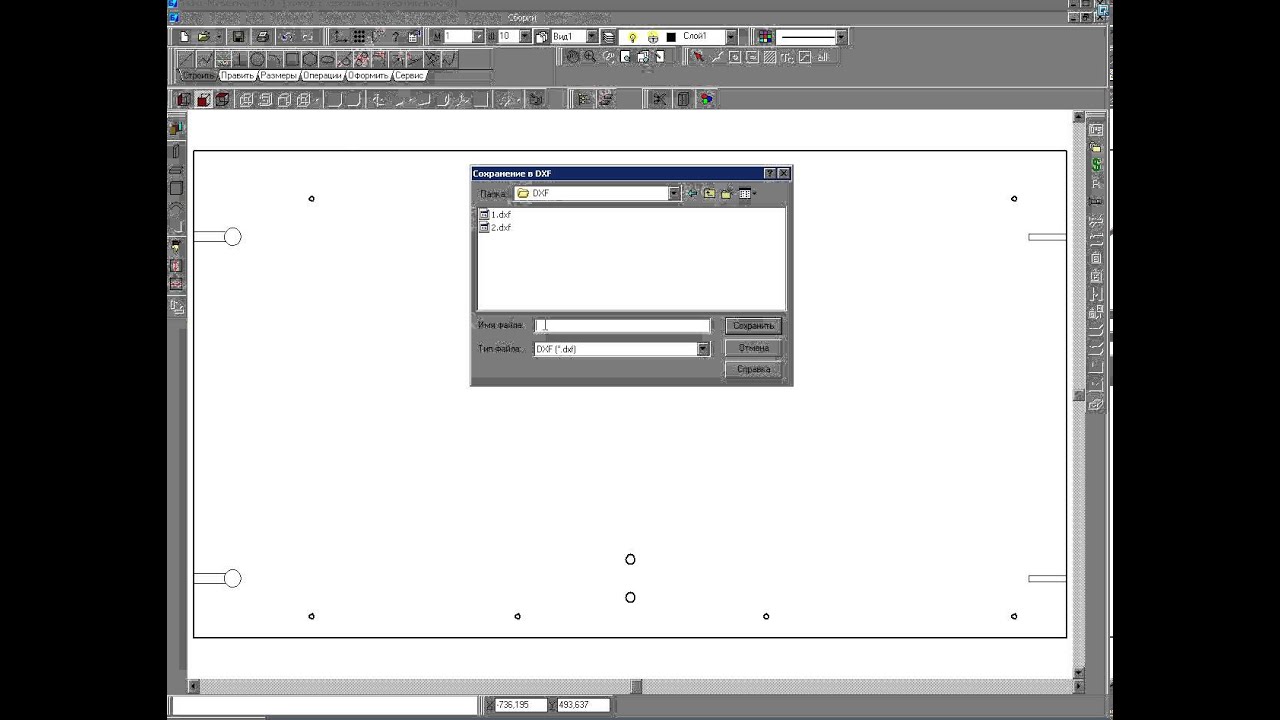Screen dimensions: 1280x720
Task: Select the file 2.dxf
Action: tap(495, 227)
